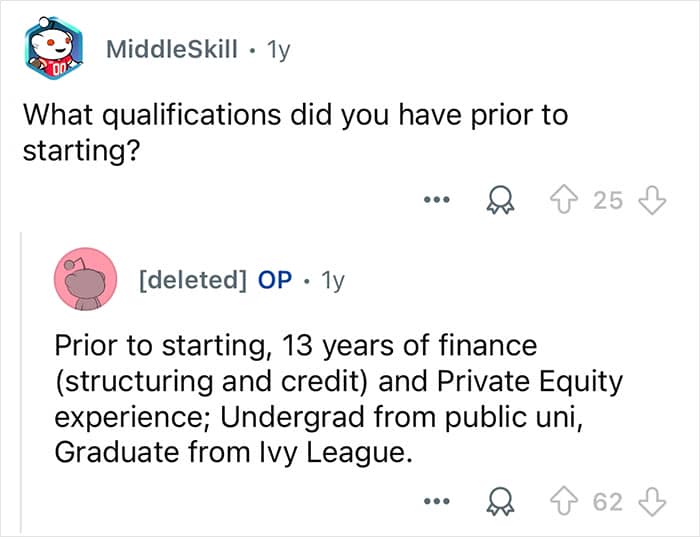The height and width of the screenshot is (537, 700).
Task: Downvote the deleted OP's reply
Action: pos(651,501)
